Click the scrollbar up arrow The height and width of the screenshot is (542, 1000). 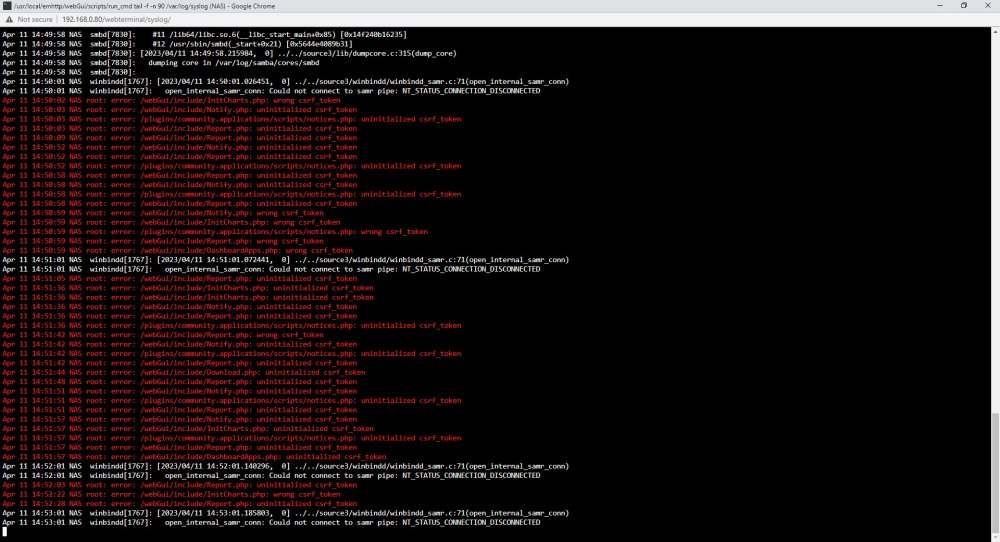(996, 31)
